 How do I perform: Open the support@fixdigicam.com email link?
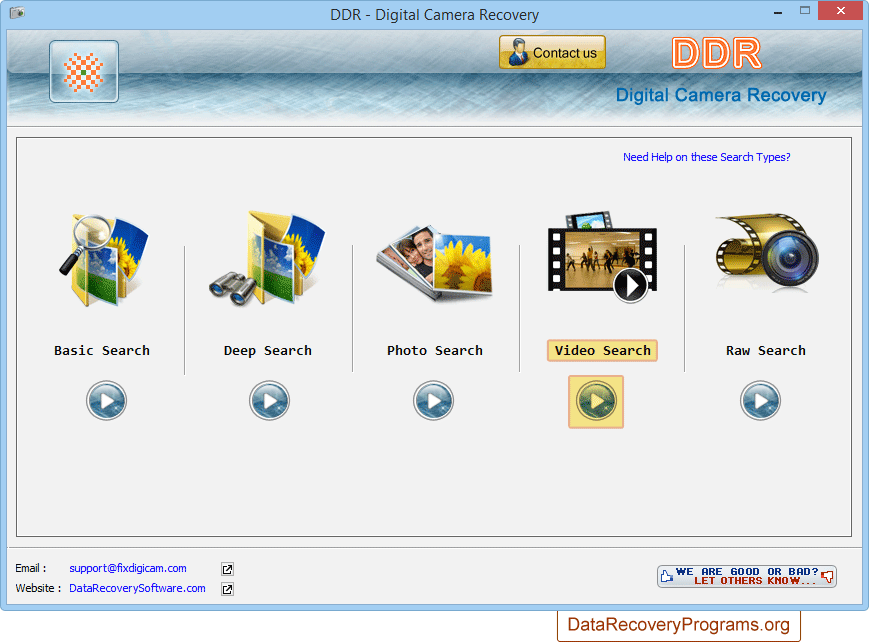(x=128, y=568)
